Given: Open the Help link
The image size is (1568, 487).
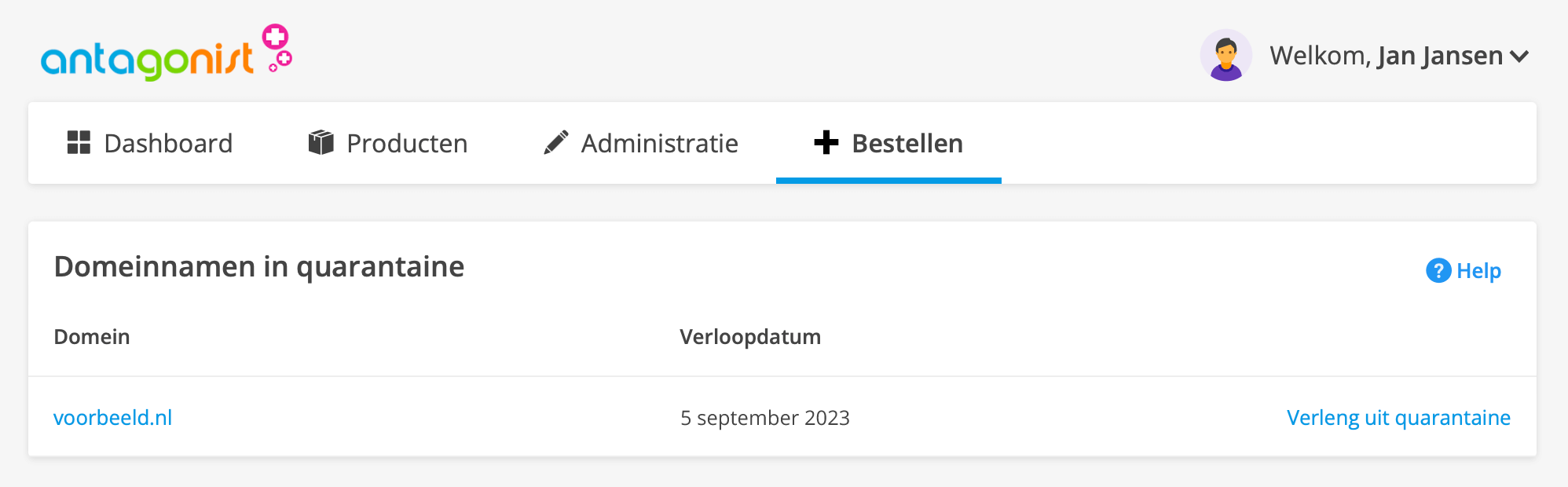Looking at the screenshot, I should pos(1478,270).
